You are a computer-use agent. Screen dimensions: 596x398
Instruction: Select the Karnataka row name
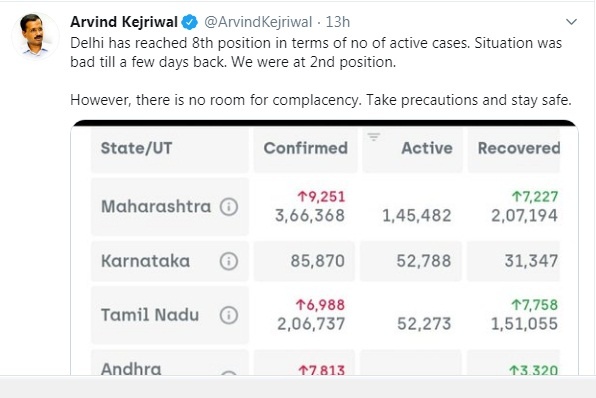tap(145, 261)
